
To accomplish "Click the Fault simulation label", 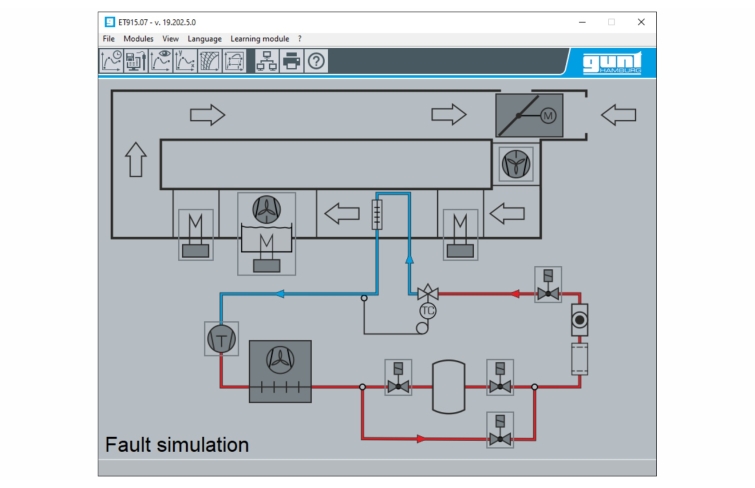I will pyautogui.click(x=177, y=445).
